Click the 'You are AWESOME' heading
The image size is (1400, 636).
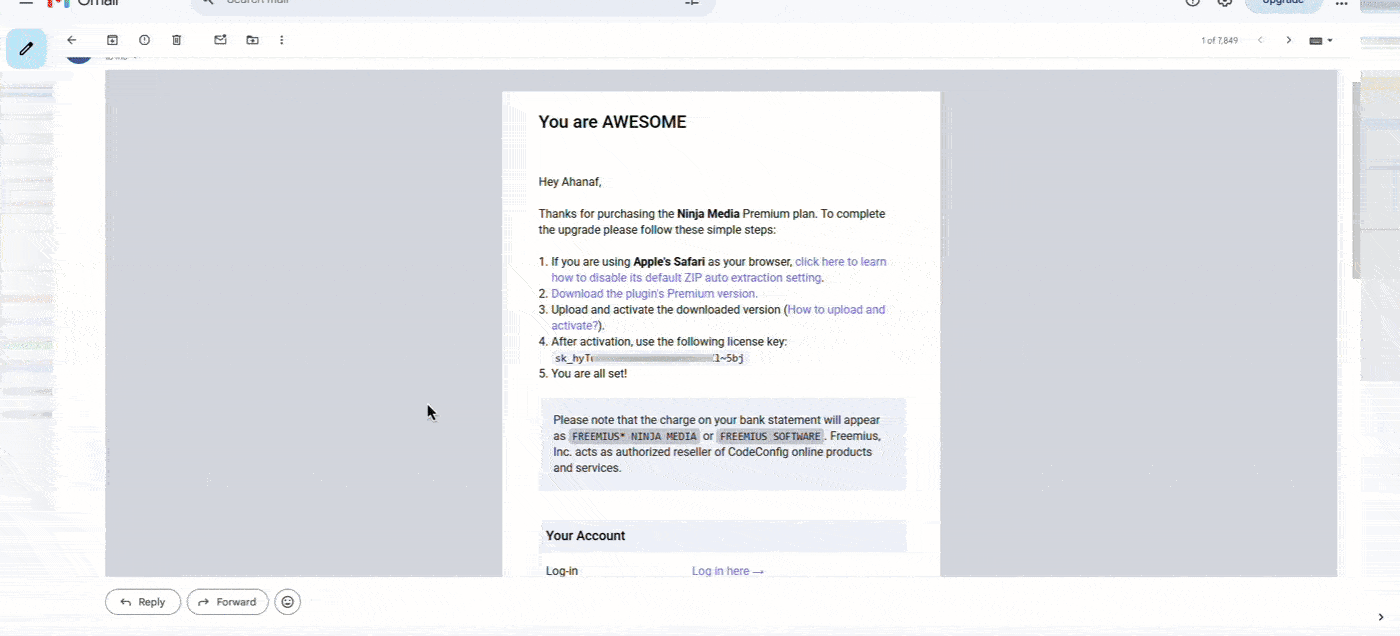[612, 122]
